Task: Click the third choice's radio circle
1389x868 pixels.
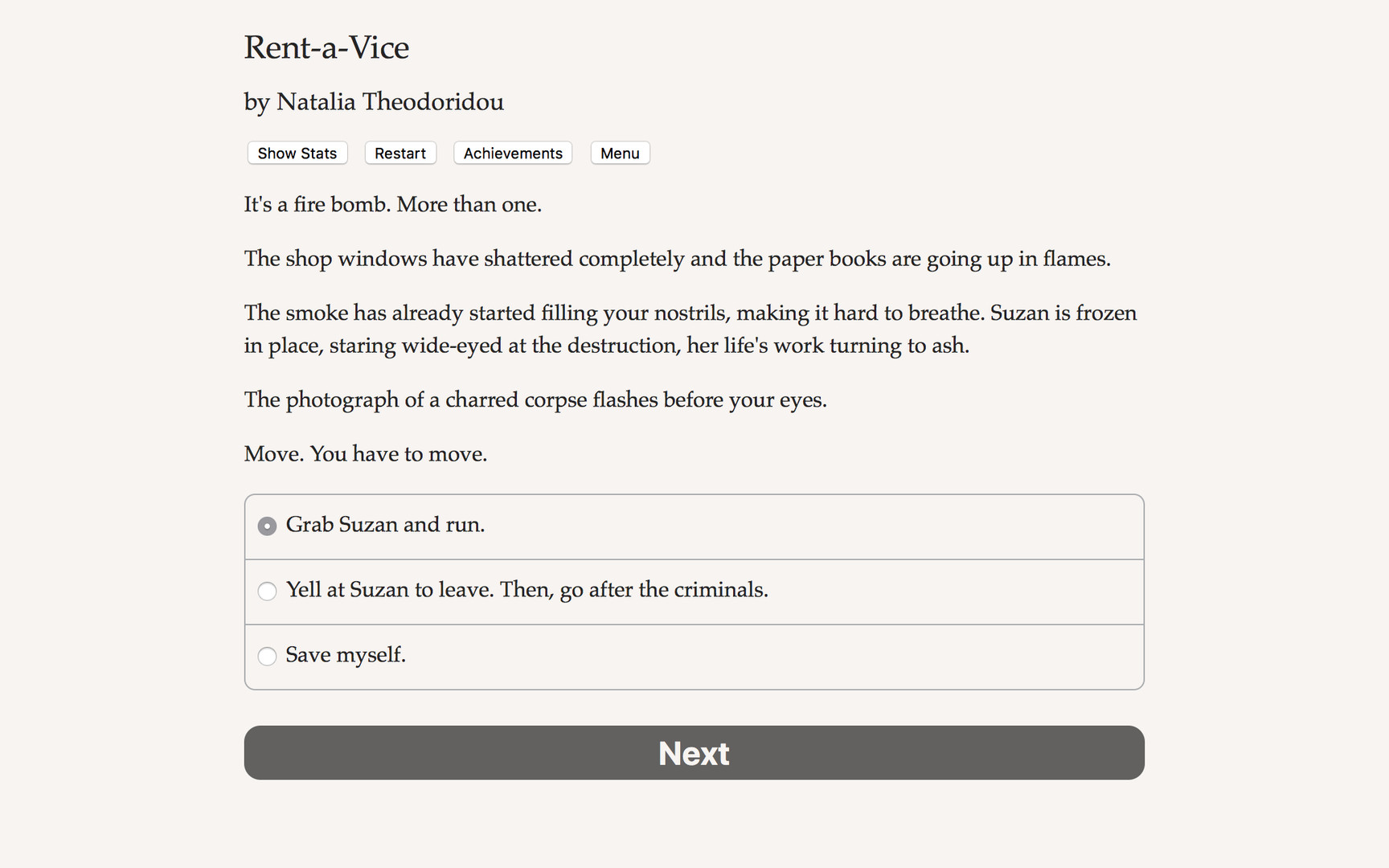Action: [267, 657]
